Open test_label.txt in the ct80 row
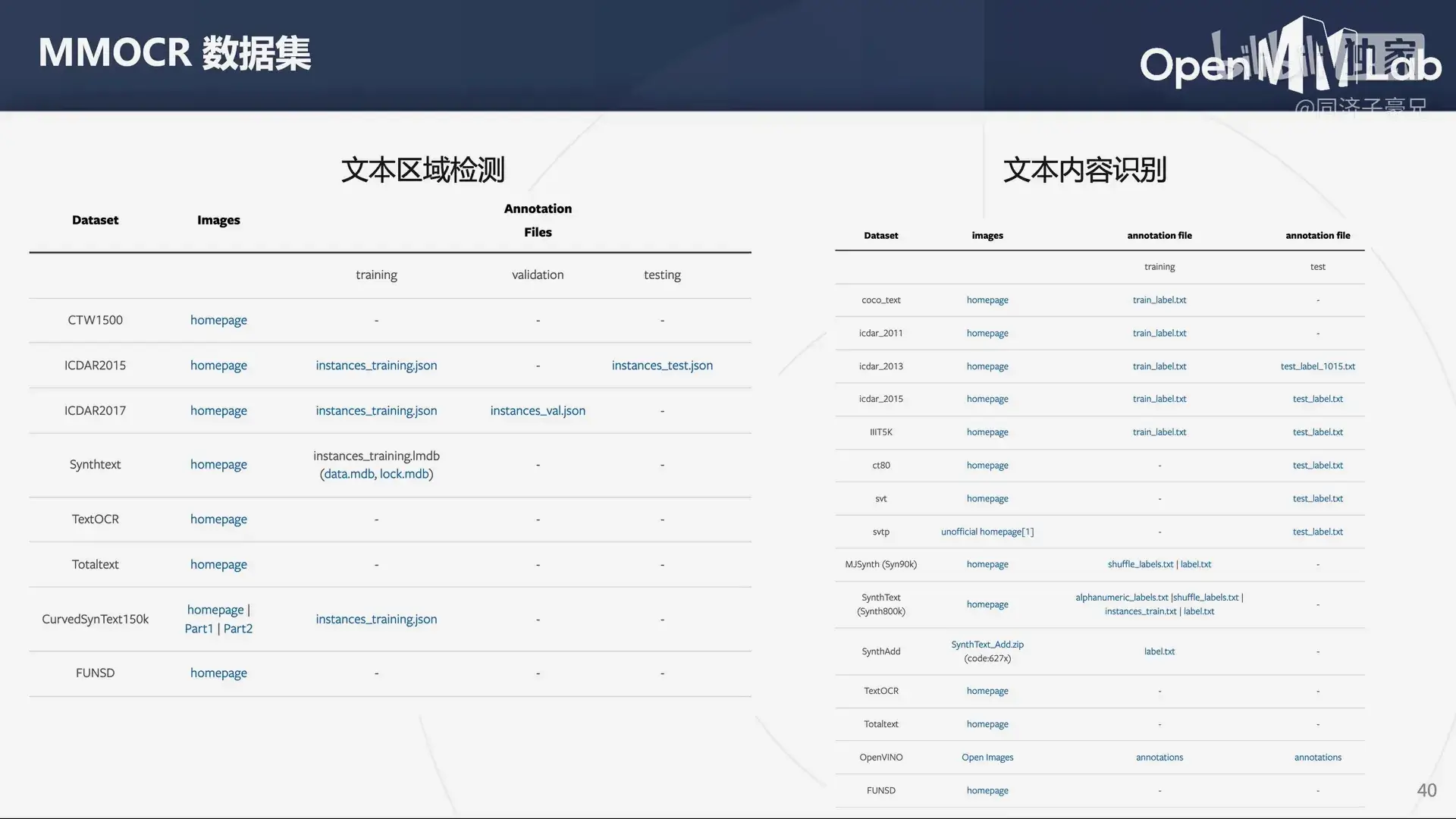Viewport: 1456px width, 819px height. click(1318, 466)
